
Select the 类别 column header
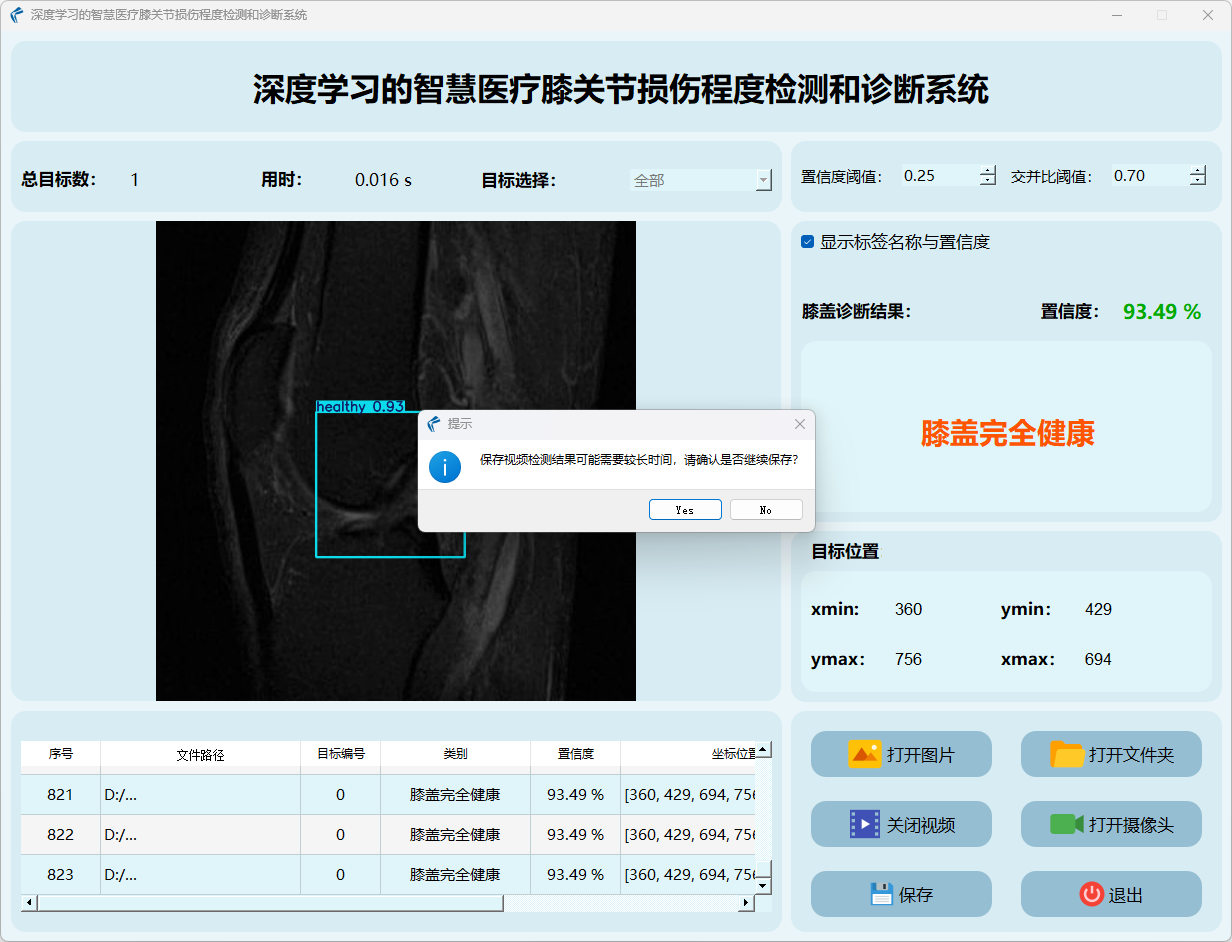click(455, 754)
